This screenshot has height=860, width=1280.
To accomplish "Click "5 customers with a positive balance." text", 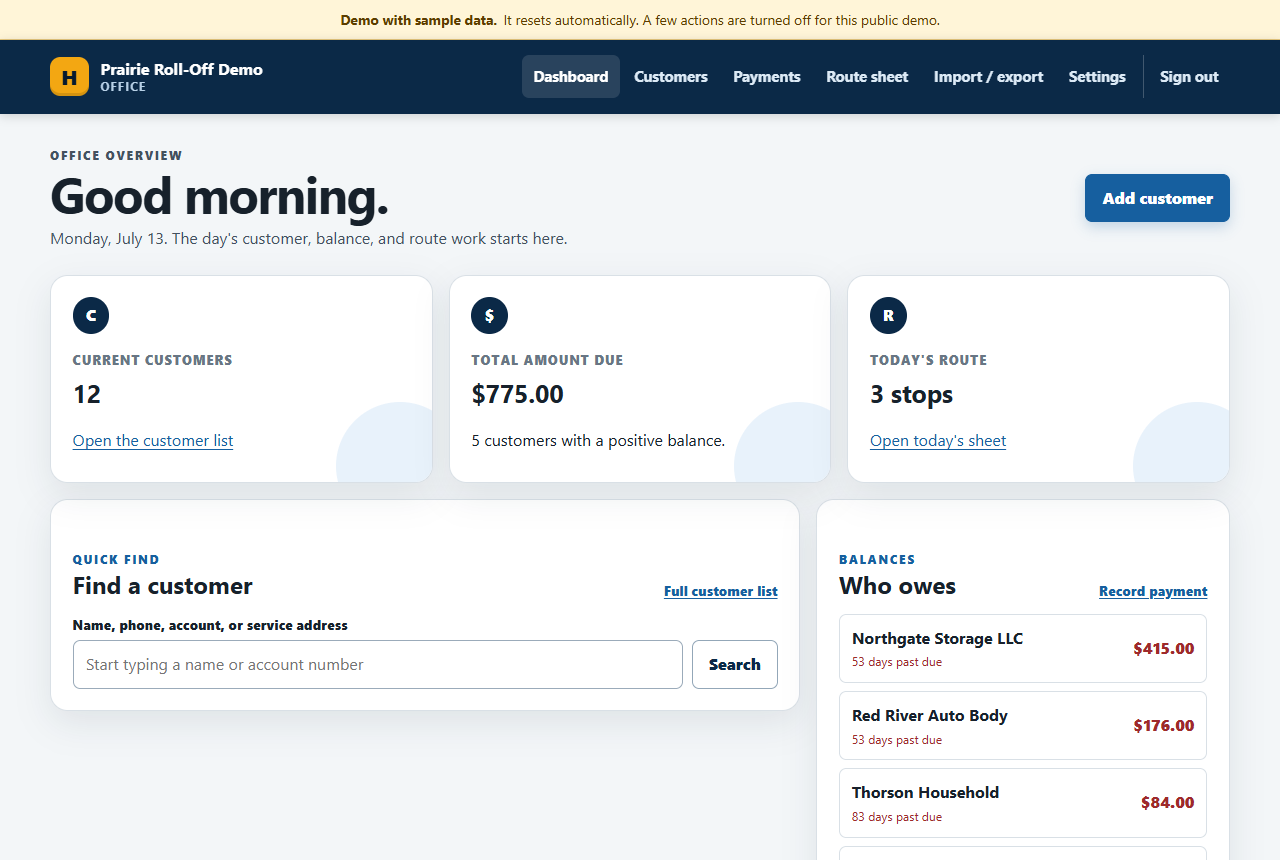I will 598,440.
